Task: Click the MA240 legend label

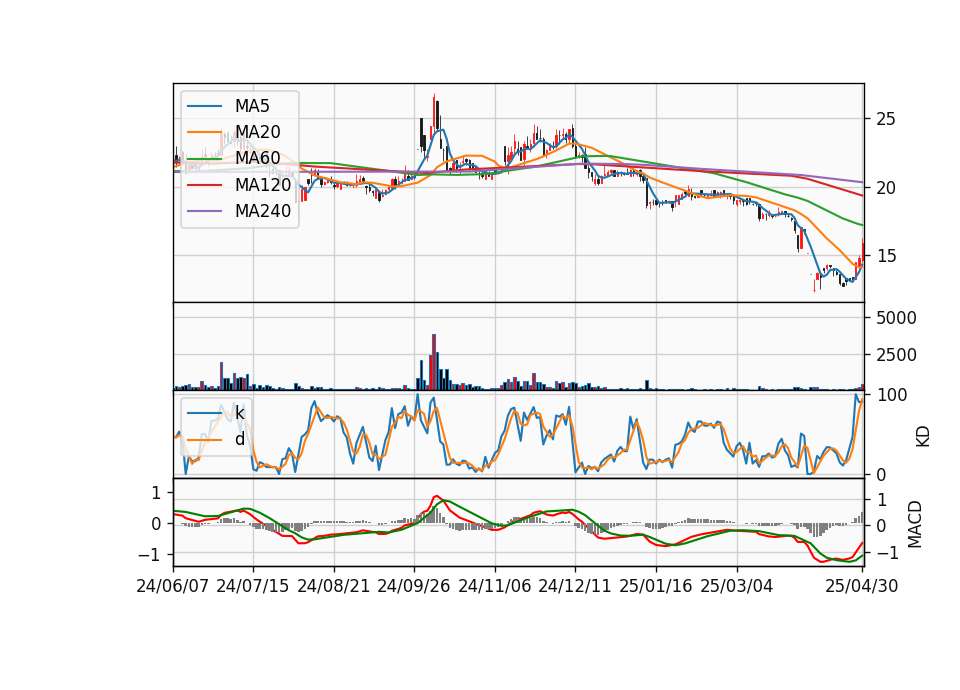Action: pos(263,211)
